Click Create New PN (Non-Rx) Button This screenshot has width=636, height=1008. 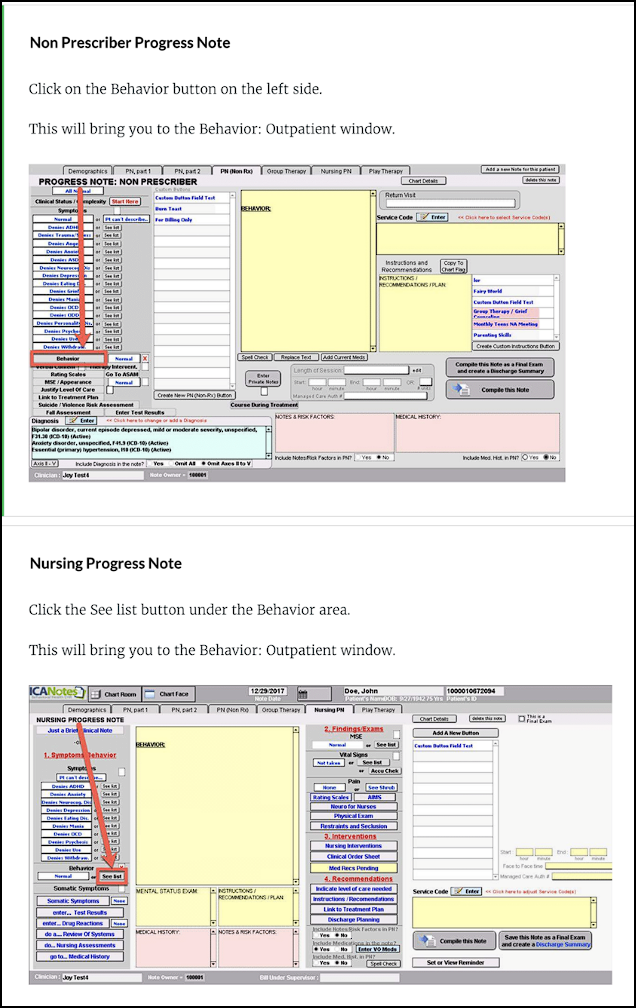point(194,395)
